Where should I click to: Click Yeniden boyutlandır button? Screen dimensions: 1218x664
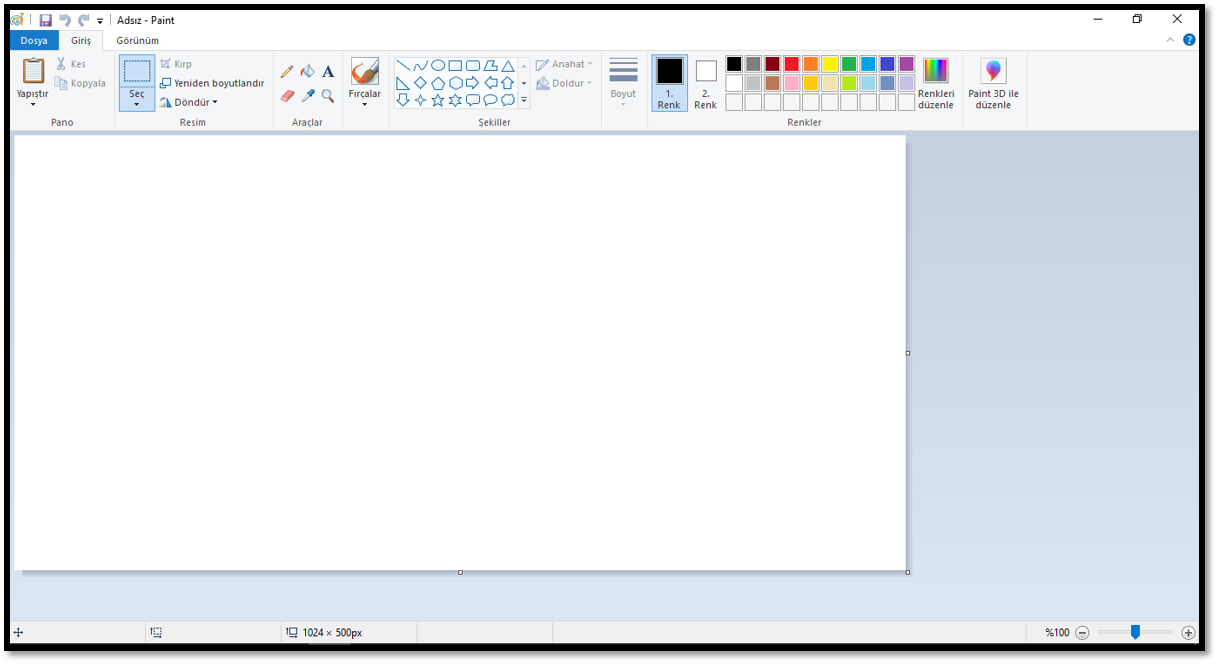pos(212,83)
